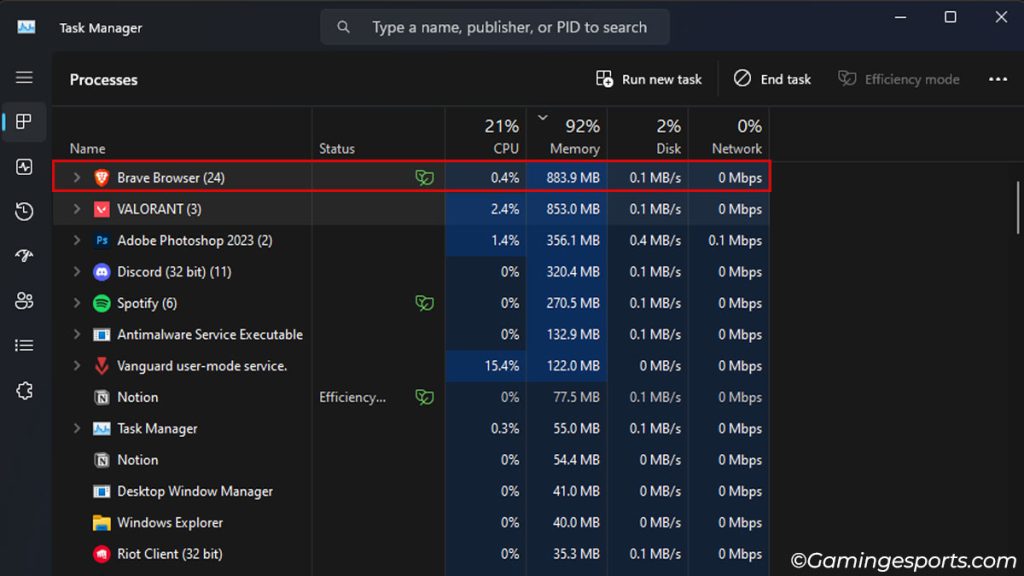Expand the Adobe Photoshop 2023 group

point(76,240)
